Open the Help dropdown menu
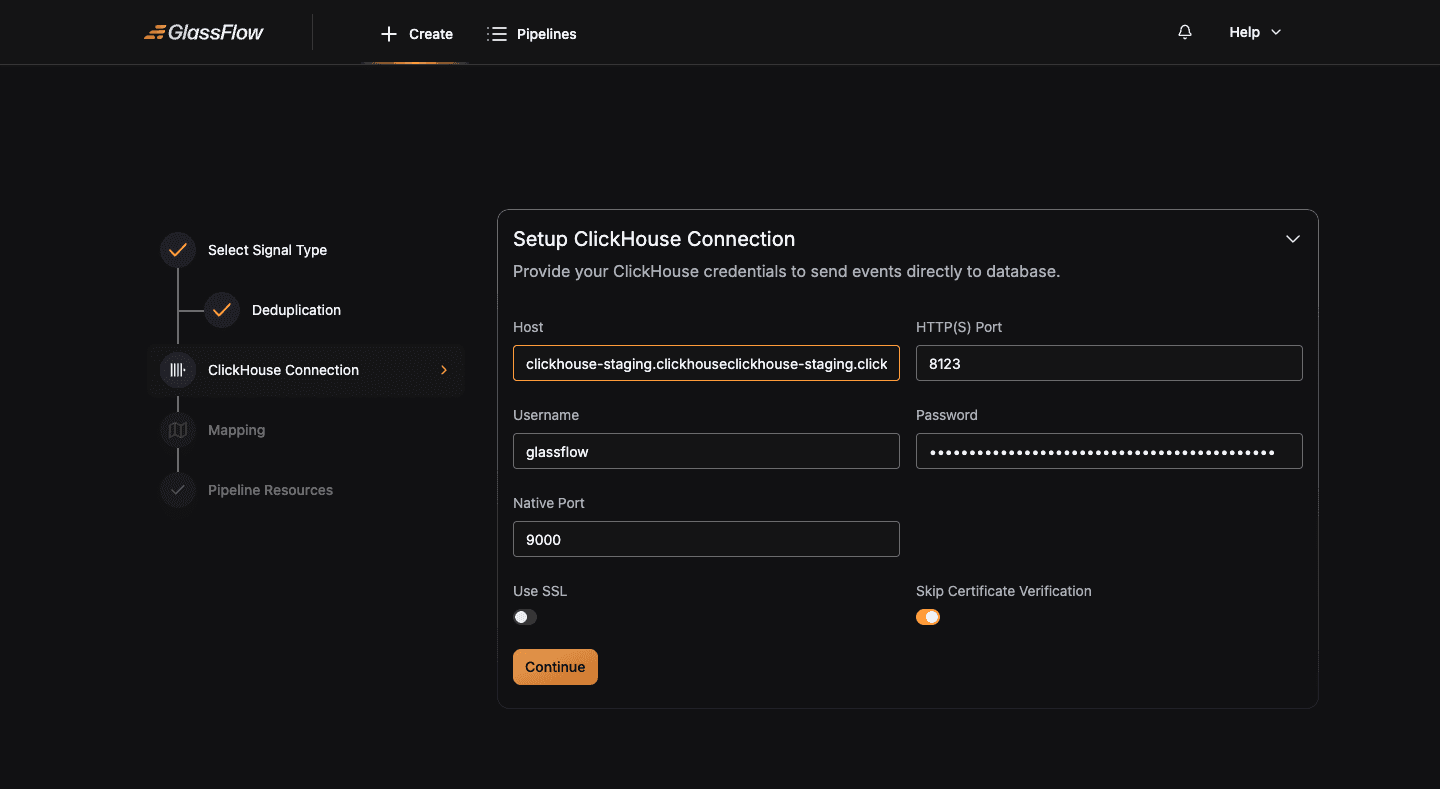The width and height of the screenshot is (1440, 789). tap(1255, 32)
